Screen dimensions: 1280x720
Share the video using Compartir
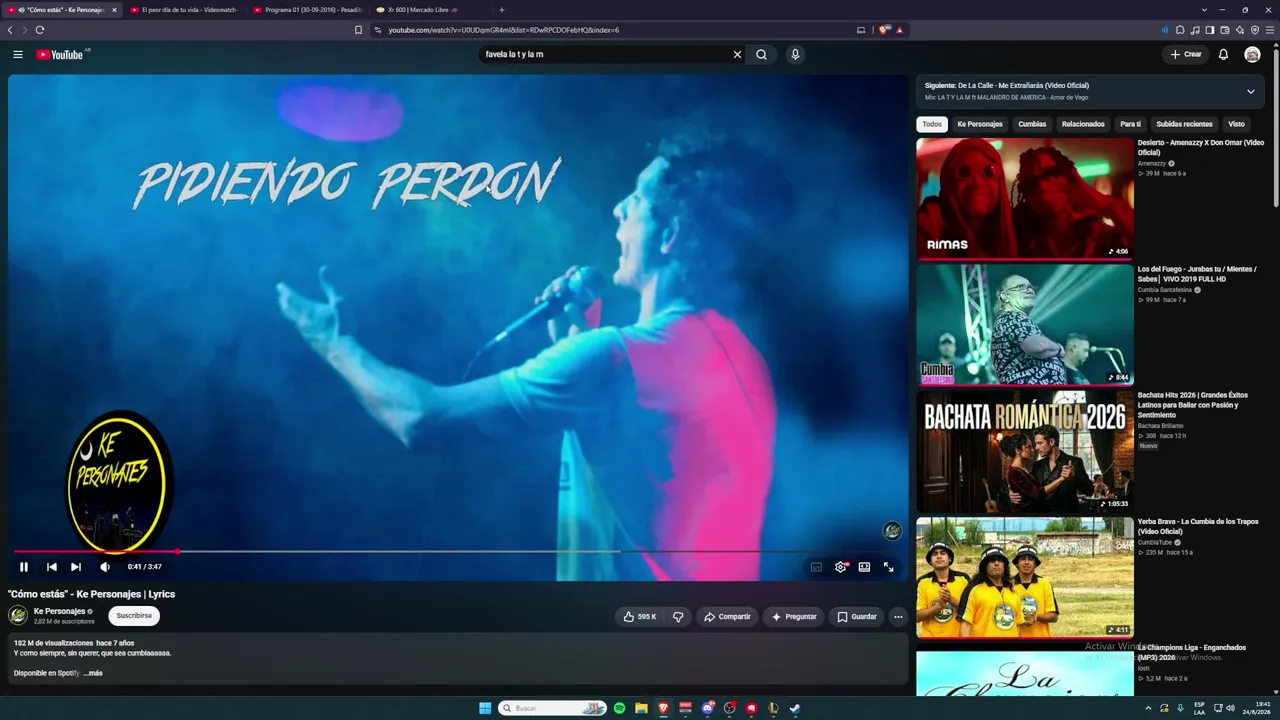pos(727,617)
